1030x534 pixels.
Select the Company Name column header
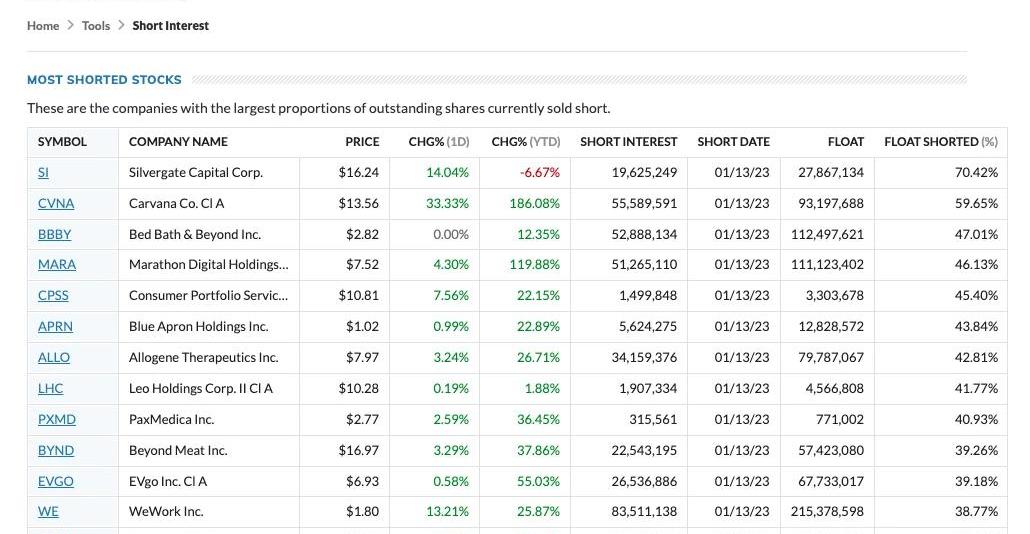[178, 142]
